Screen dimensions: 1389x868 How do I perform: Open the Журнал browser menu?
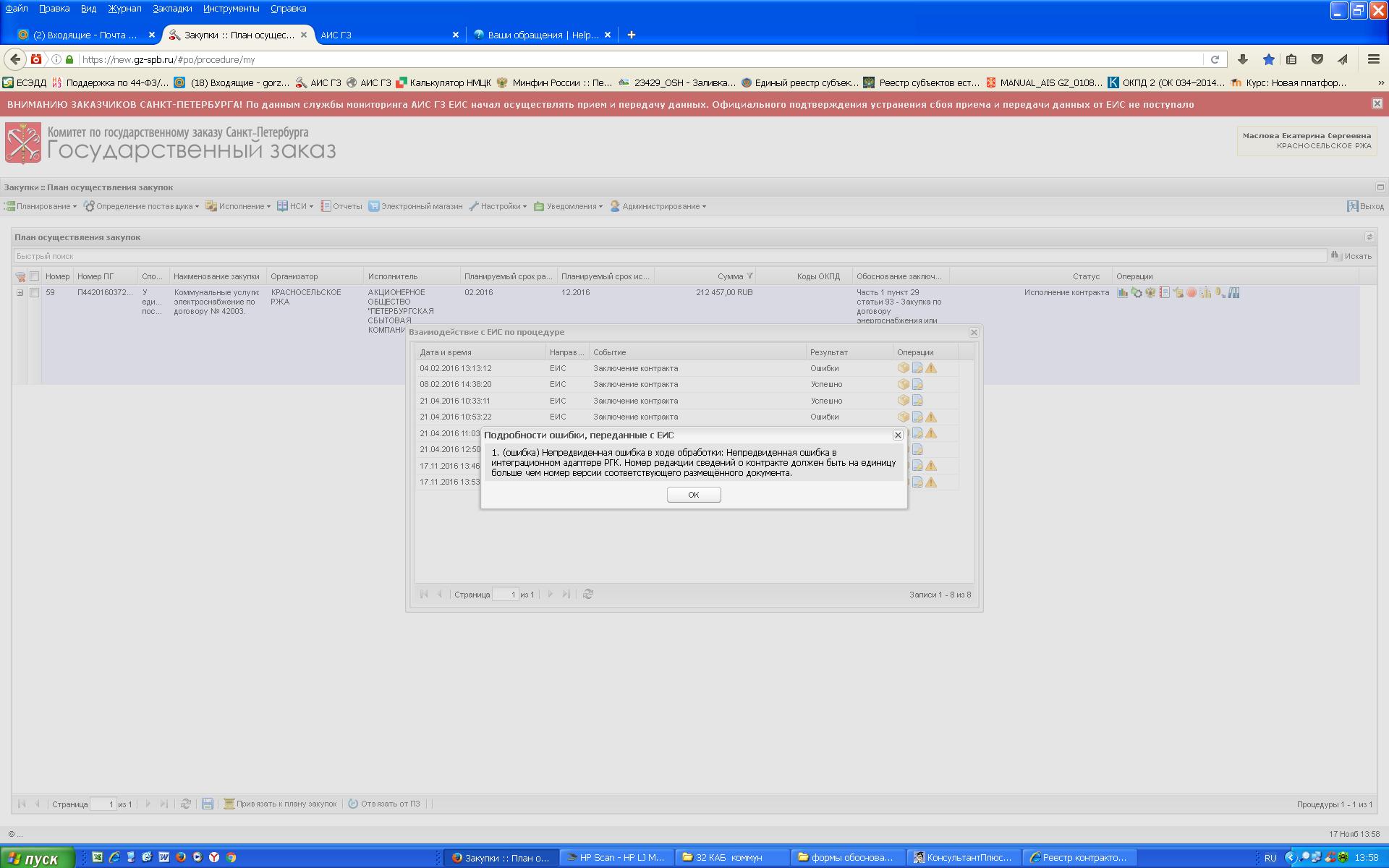click(x=124, y=9)
